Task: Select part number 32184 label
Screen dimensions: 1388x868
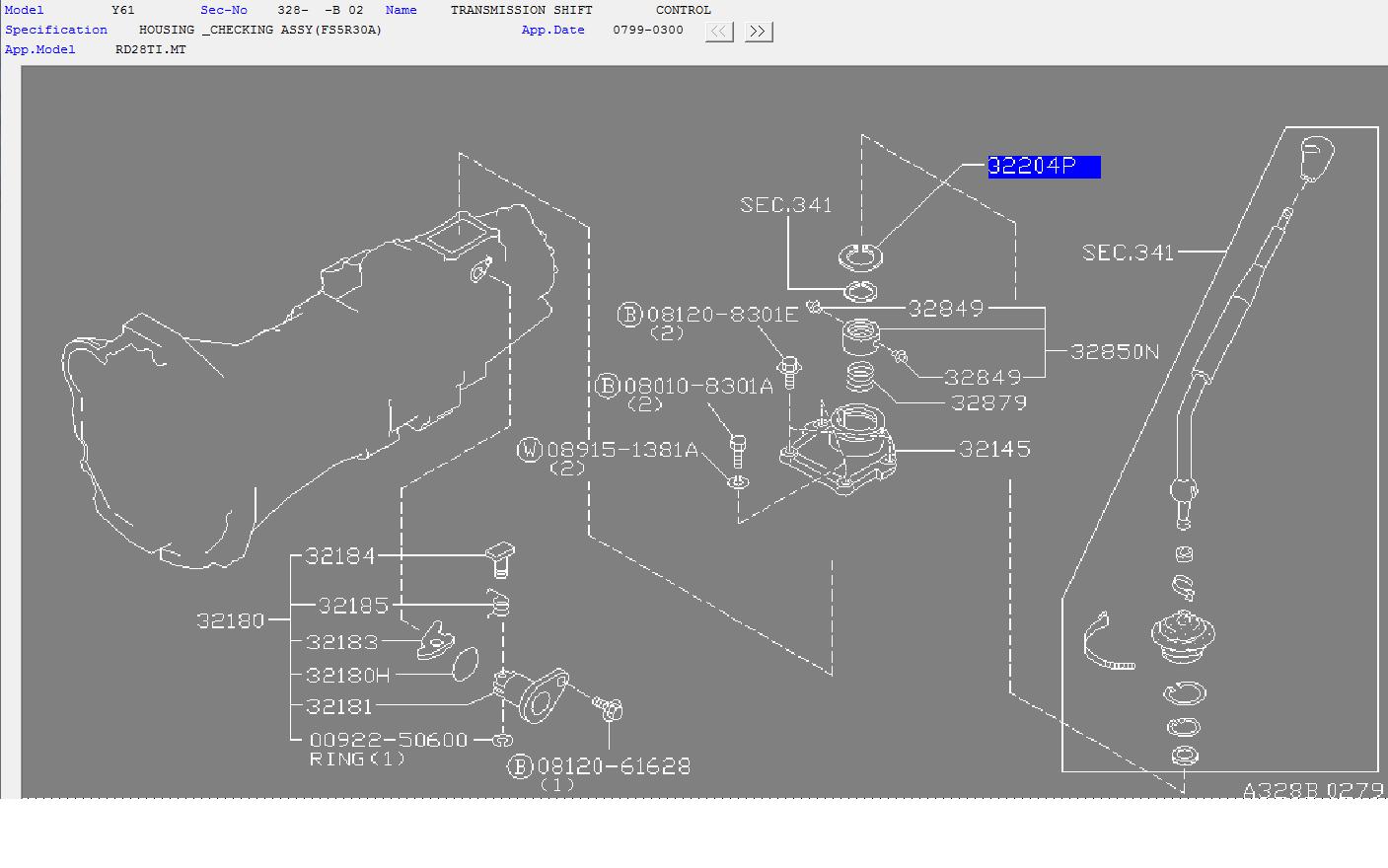Action: coord(340,556)
